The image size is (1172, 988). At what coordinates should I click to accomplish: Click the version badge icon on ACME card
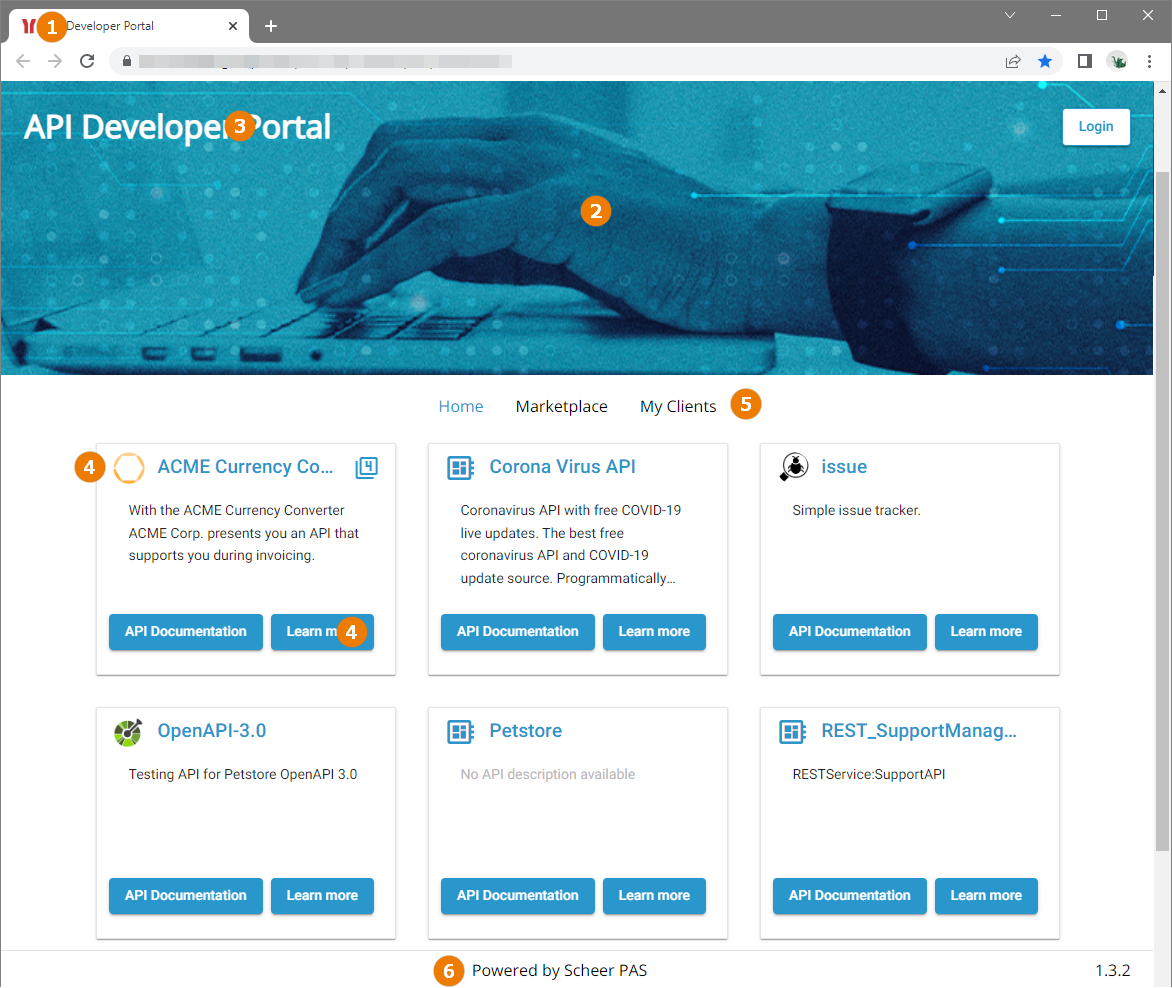366,467
